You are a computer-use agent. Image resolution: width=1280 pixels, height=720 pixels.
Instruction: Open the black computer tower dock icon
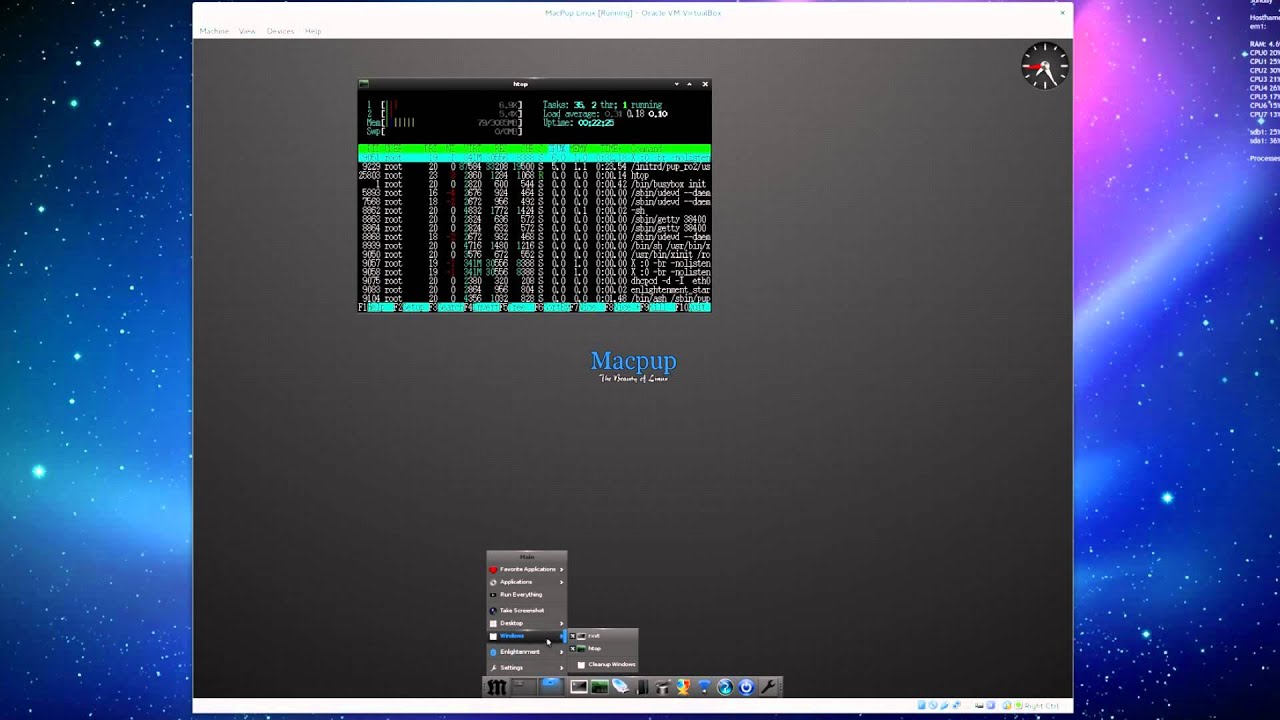pyautogui.click(x=642, y=687)
